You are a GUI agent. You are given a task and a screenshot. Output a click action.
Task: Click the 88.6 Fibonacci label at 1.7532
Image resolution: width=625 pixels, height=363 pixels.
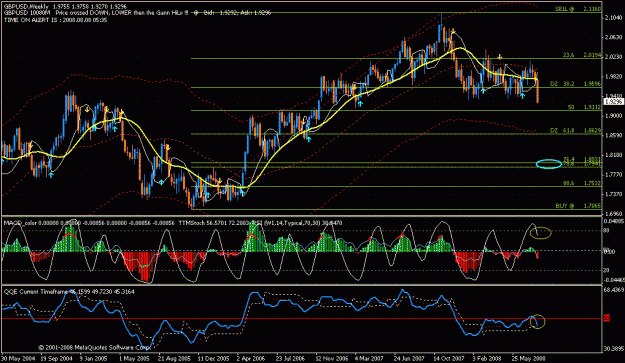582,183
